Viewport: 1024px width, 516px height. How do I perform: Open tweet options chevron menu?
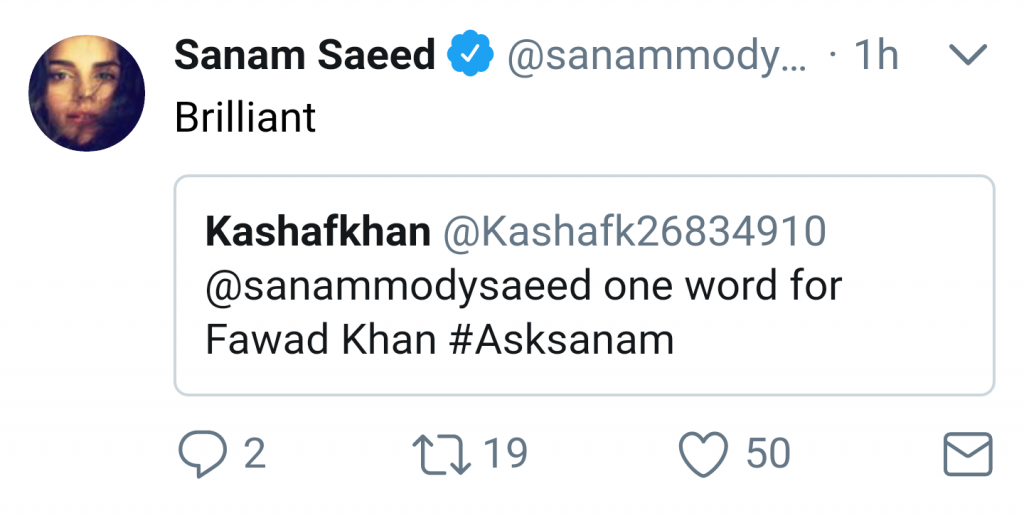tap(968, 54)
